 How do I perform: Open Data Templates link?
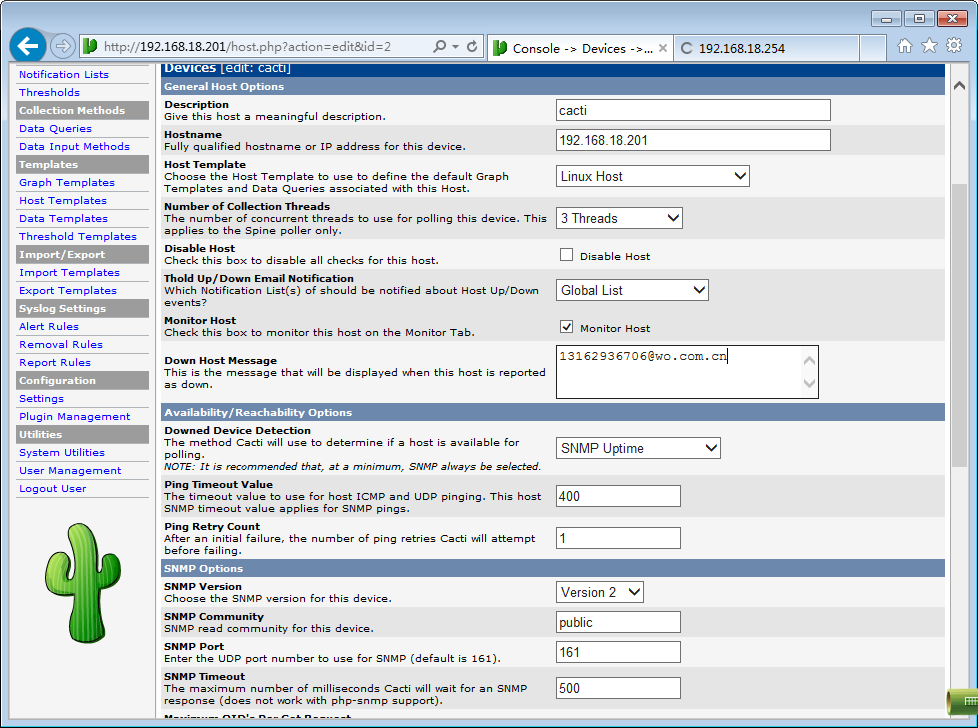(x=63, y=219)
